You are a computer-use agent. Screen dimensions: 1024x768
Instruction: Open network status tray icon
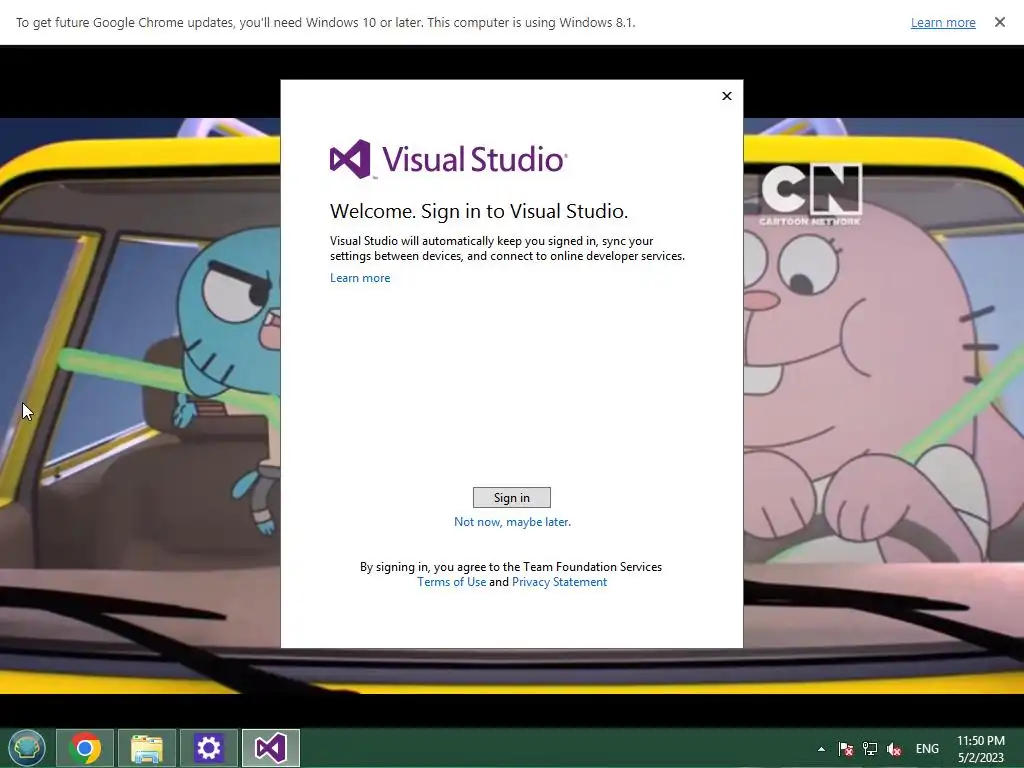click(870, 749)
